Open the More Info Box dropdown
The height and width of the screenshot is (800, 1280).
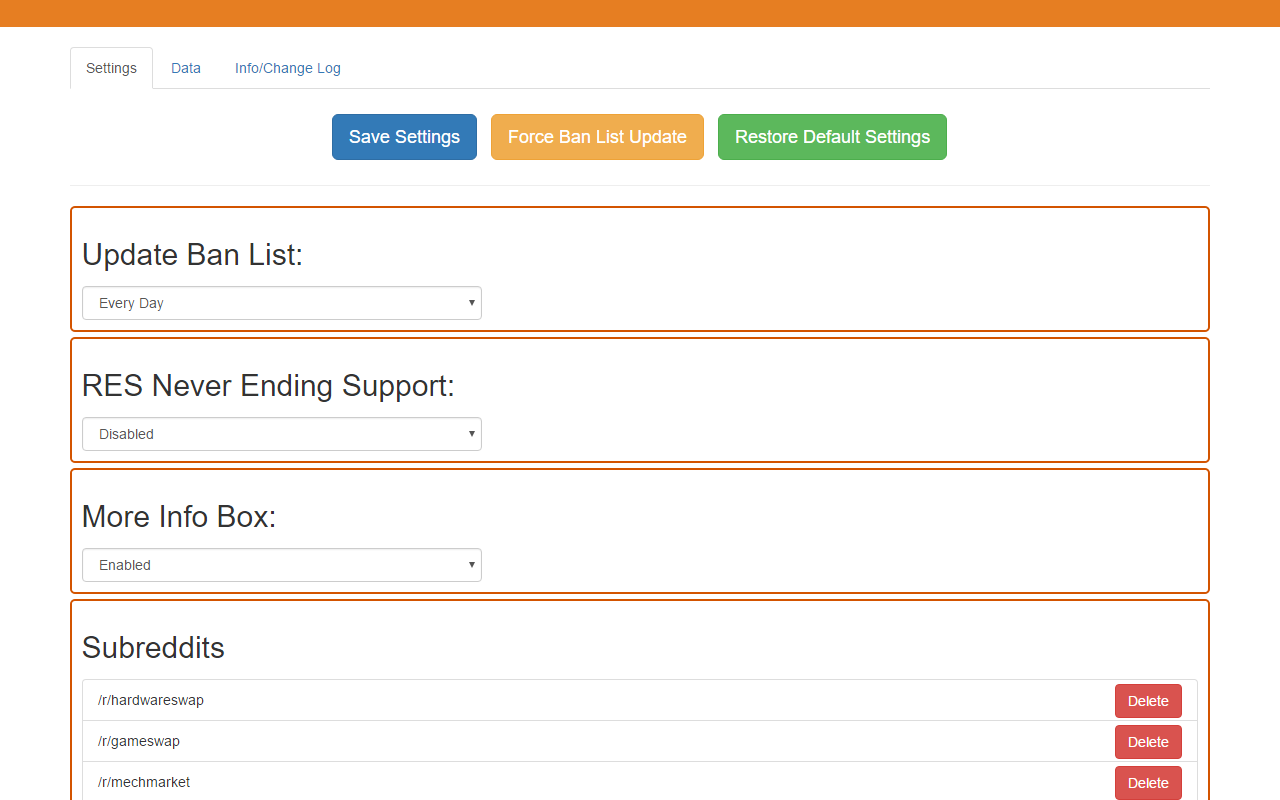coord(282,565)
